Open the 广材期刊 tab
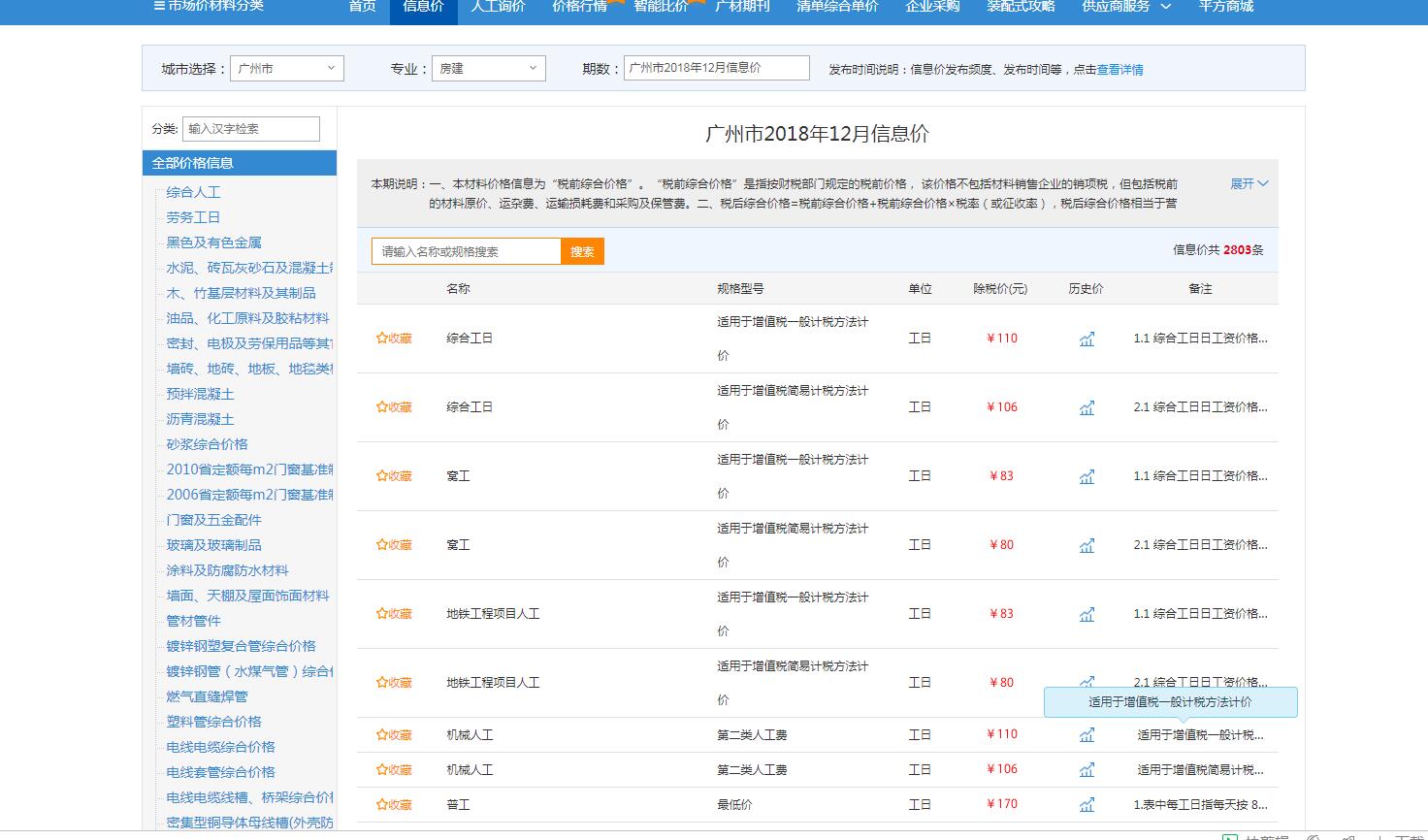The image size is (1428, 840). (x=742, y=6)
